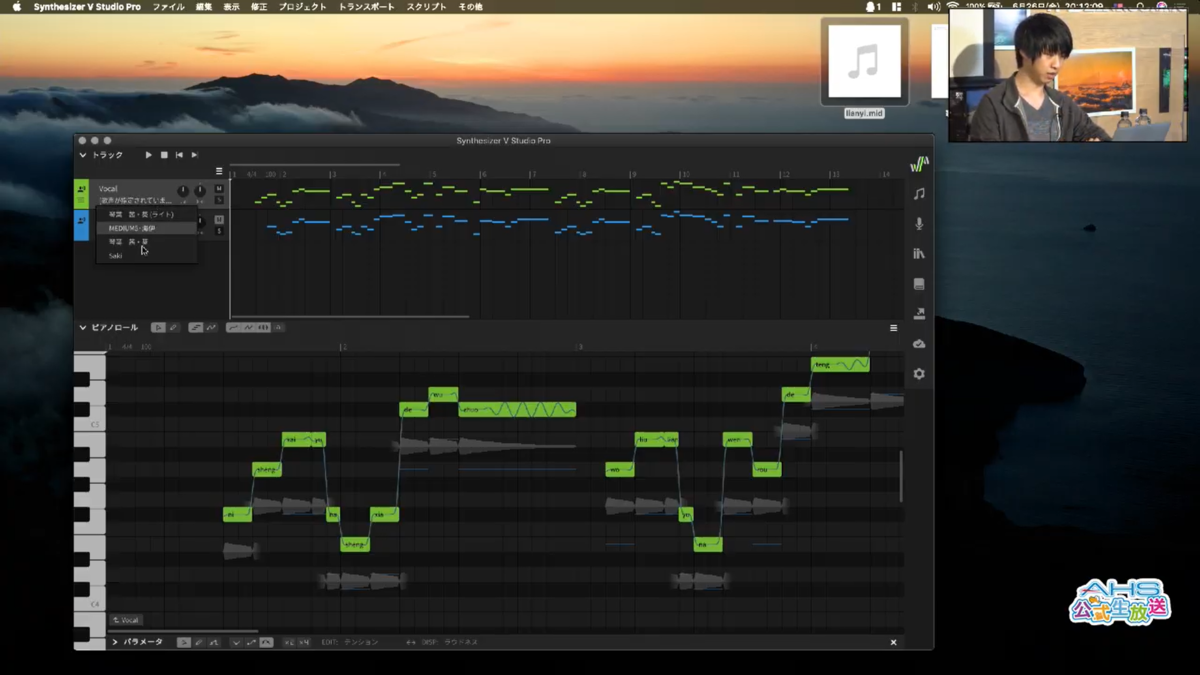
Task: Click the Vocal label tag in piano roll
Action: click(127, 620)
